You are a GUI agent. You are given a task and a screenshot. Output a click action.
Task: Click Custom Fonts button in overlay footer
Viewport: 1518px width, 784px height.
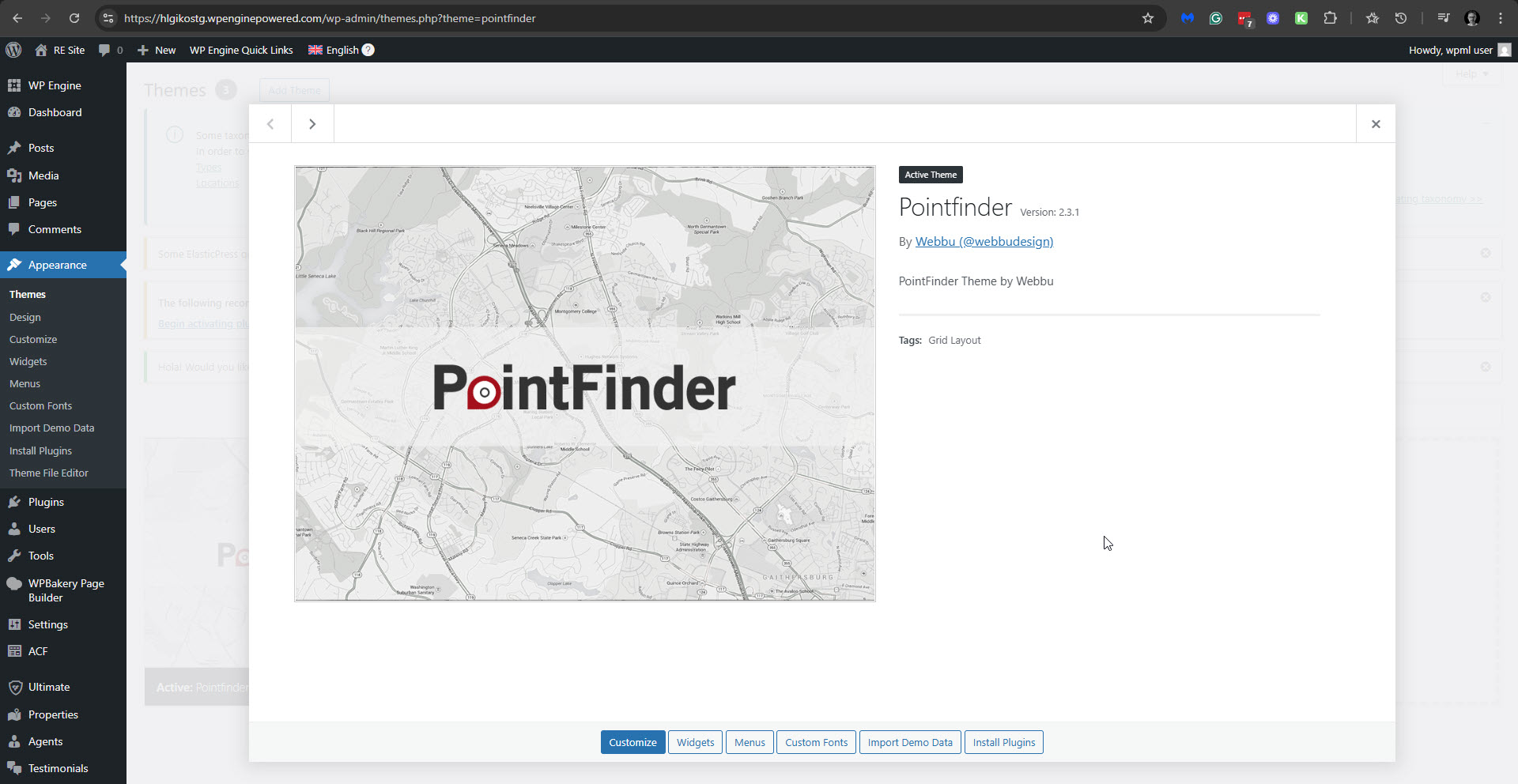pos(816,742)
